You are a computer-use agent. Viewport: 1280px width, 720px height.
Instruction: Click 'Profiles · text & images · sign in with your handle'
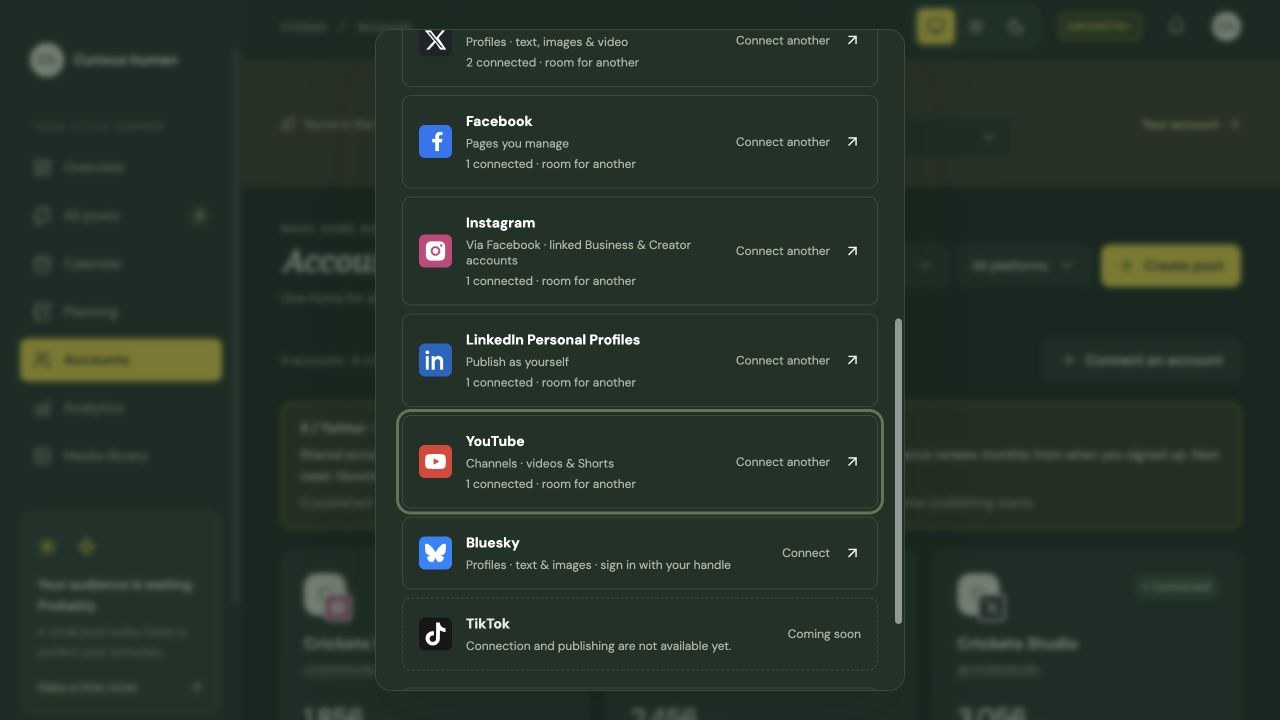point(598,565)
